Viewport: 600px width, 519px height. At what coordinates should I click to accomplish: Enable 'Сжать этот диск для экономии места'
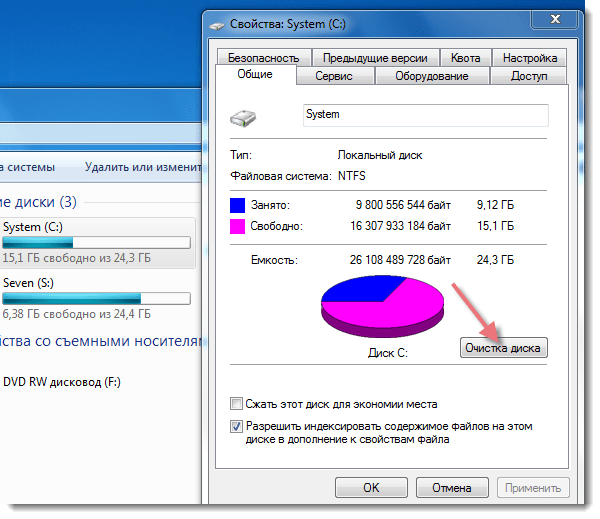(x=236, y=403)
